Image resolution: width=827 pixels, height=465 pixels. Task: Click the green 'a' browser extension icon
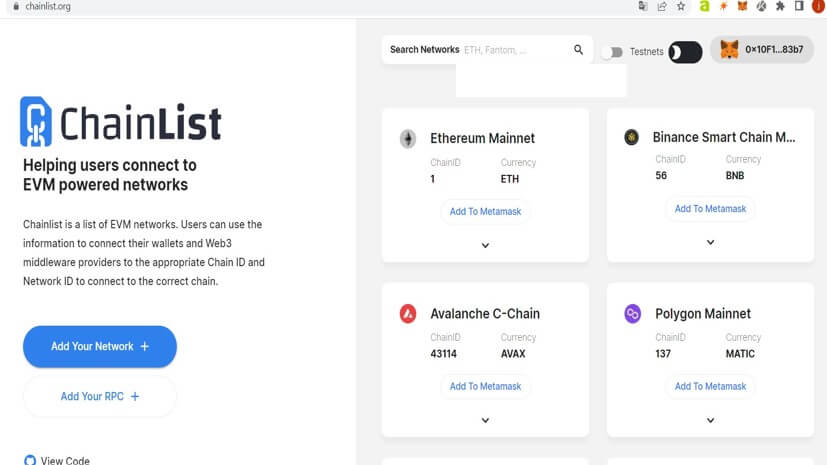click(705, 6)
